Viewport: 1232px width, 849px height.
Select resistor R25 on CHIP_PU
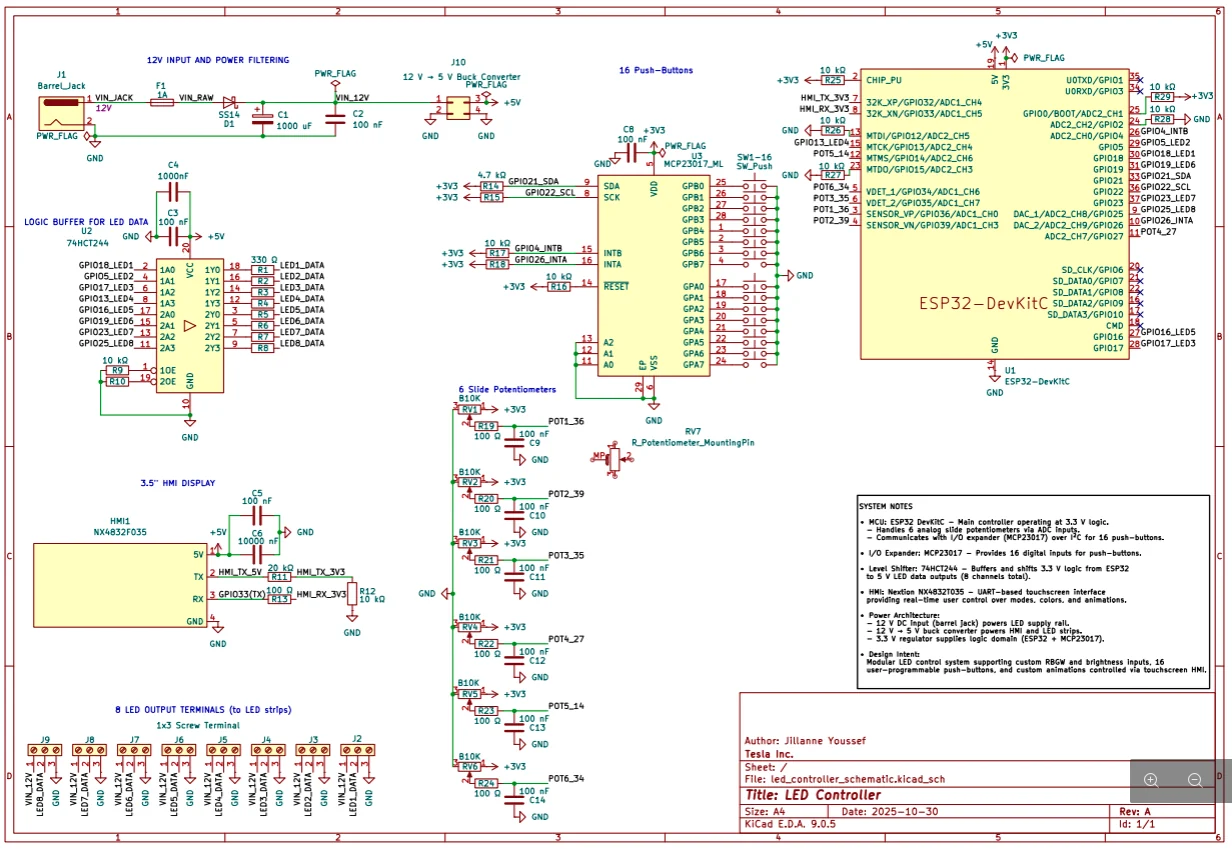[832, 79]
